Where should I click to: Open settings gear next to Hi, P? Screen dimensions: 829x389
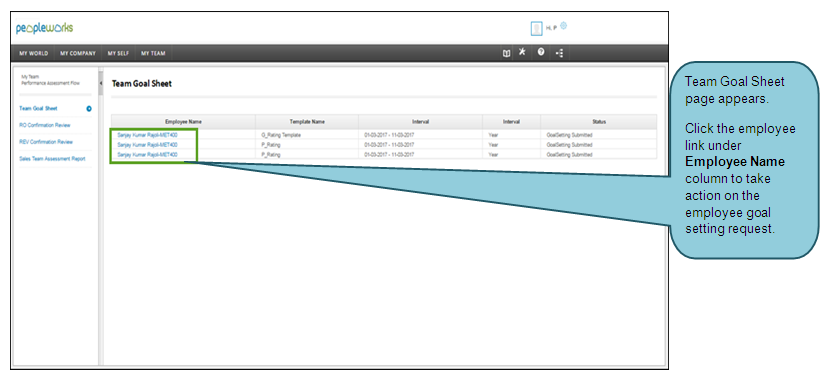point(564,25)
